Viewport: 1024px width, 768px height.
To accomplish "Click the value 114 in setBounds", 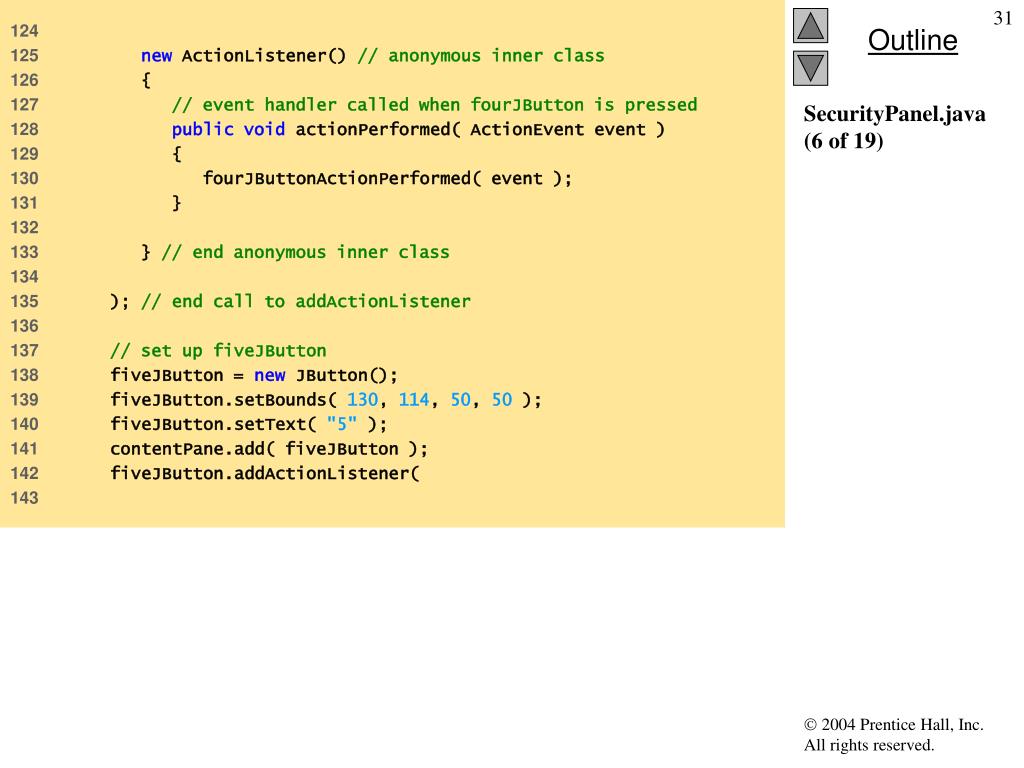I will point(414,400).
